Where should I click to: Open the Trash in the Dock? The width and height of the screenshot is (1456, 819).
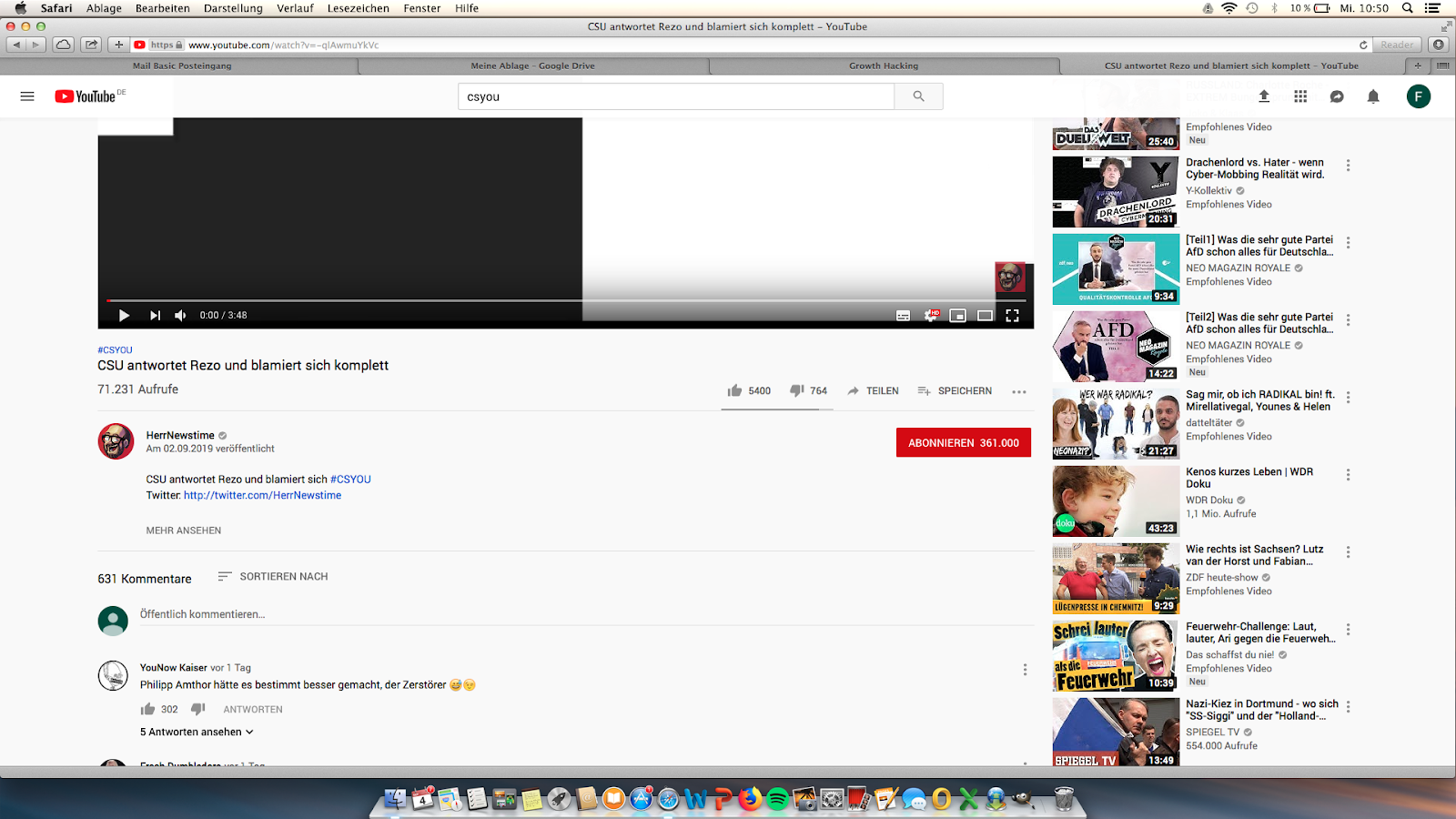1064,799
